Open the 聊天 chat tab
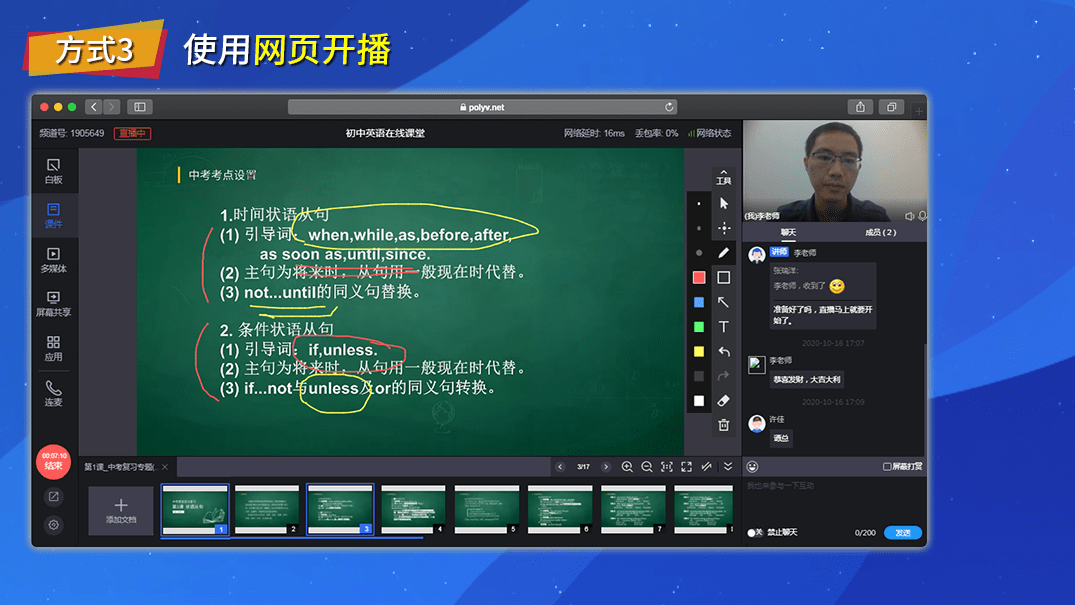The image size is (1075, 605). point(787,232)
